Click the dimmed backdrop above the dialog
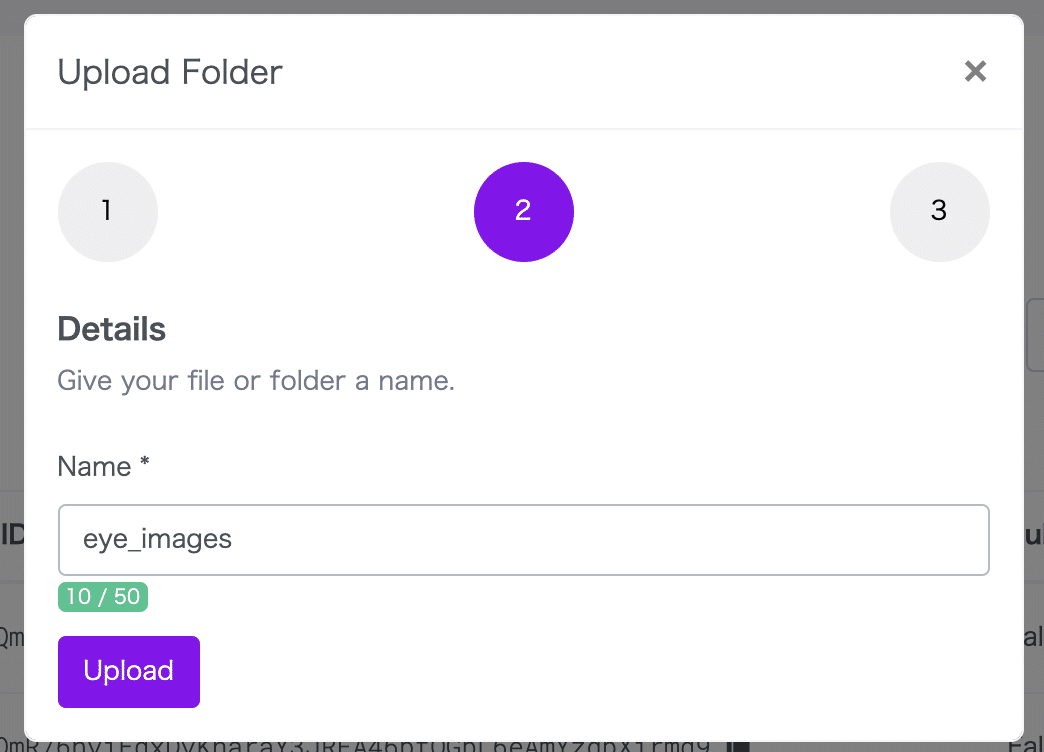Screen dimensions: 1044x752 pos(522,7)
